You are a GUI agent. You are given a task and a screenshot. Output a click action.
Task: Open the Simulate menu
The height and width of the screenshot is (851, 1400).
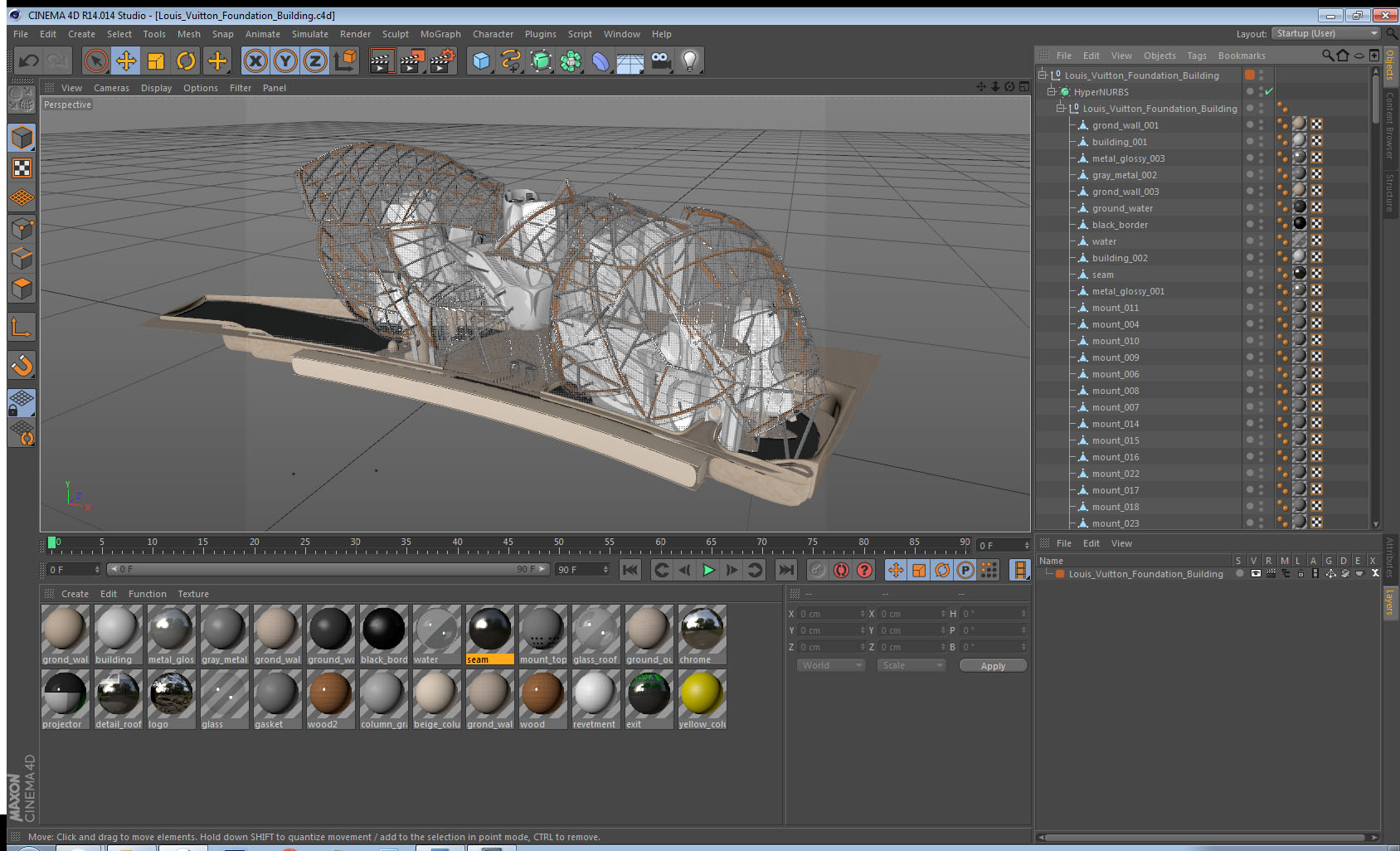tap(310, 34)
